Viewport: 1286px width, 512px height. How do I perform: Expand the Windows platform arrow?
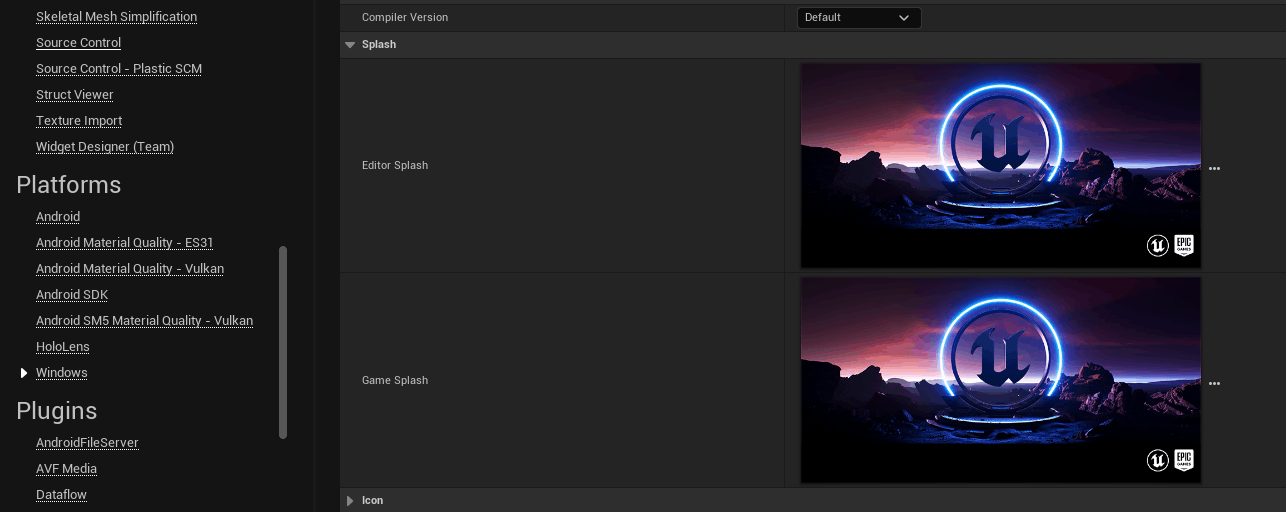(x=24, y=373)
